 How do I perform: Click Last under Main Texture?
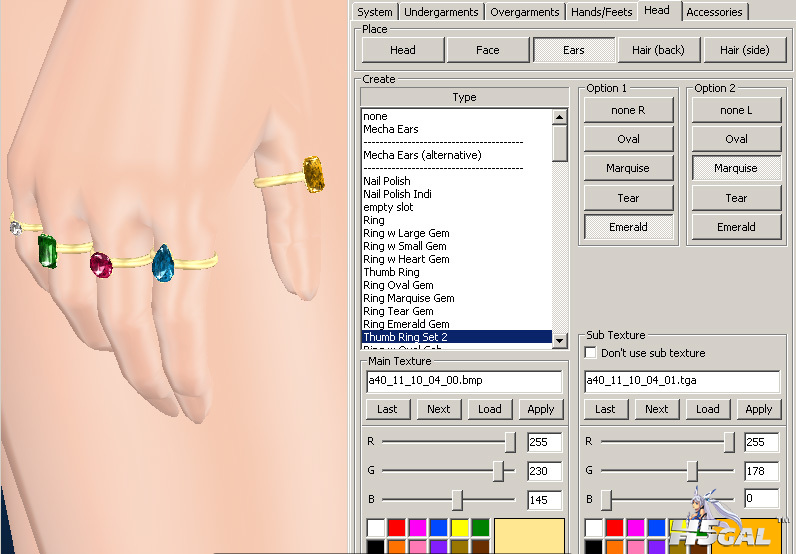[387, 409]
